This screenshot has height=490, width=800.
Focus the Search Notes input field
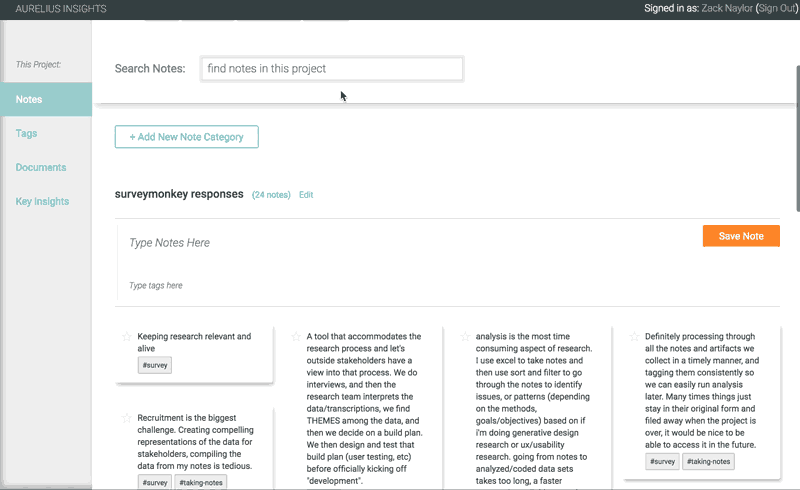(331, 69)
